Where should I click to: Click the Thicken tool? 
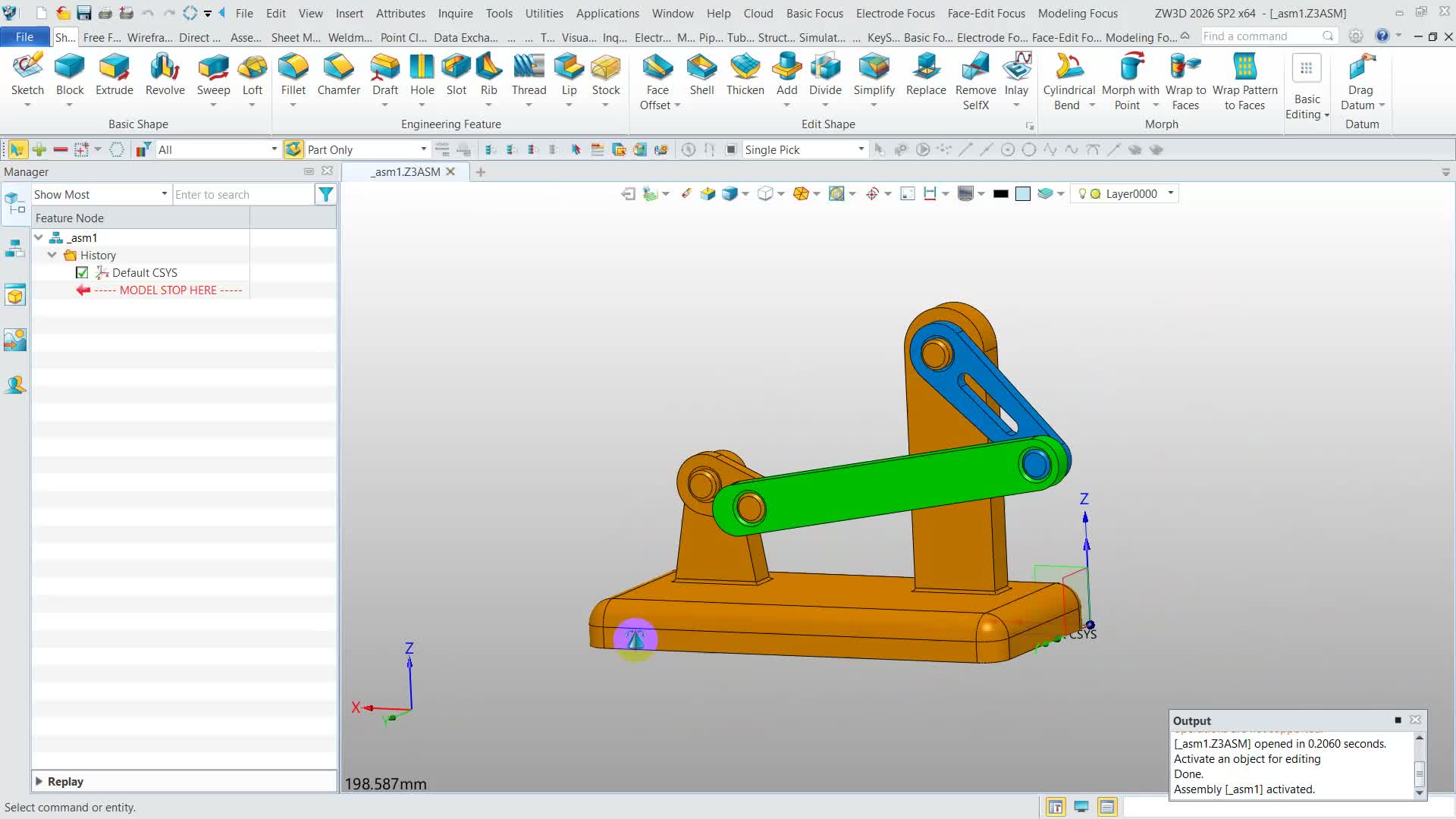[745, 76]
